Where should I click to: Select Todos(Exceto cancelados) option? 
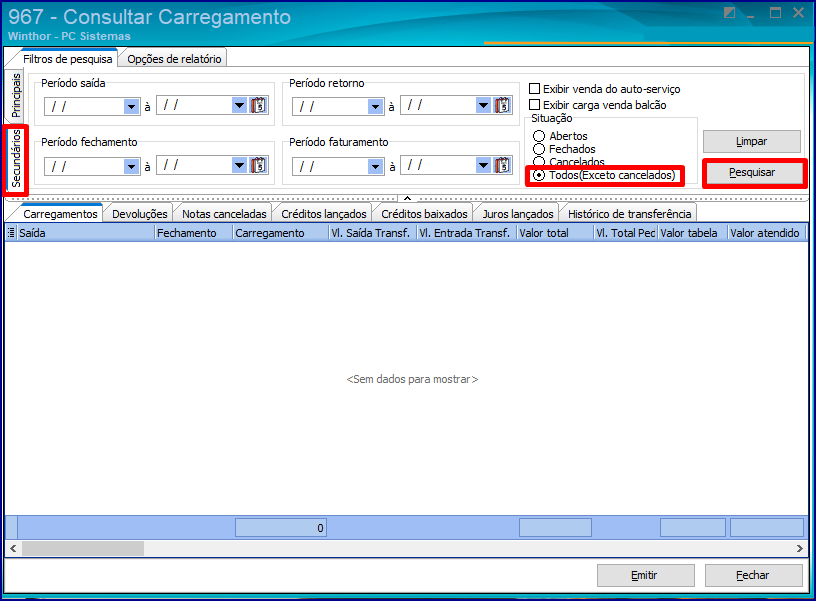539,175
